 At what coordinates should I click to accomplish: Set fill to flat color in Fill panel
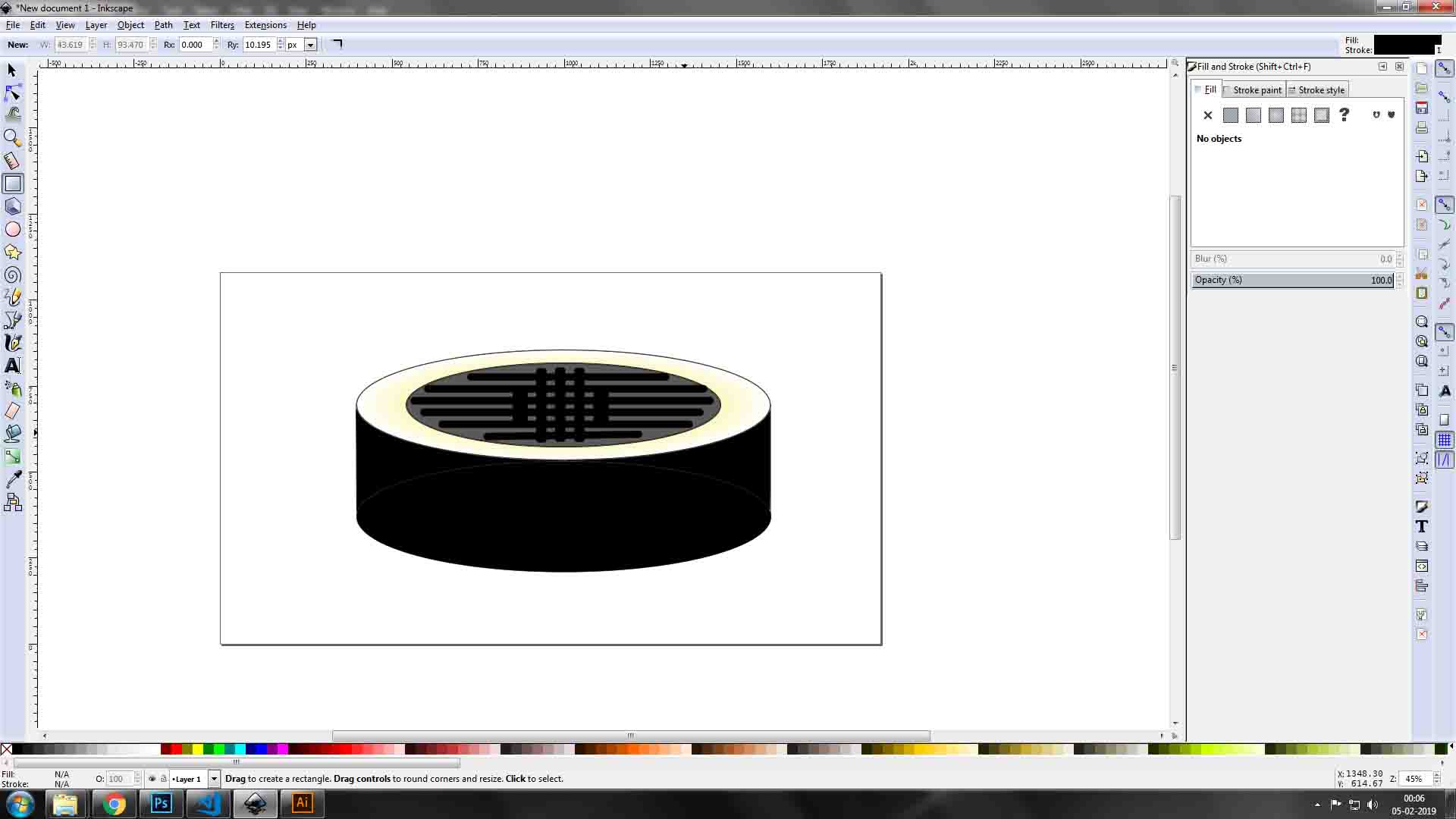pos(1230,115)
